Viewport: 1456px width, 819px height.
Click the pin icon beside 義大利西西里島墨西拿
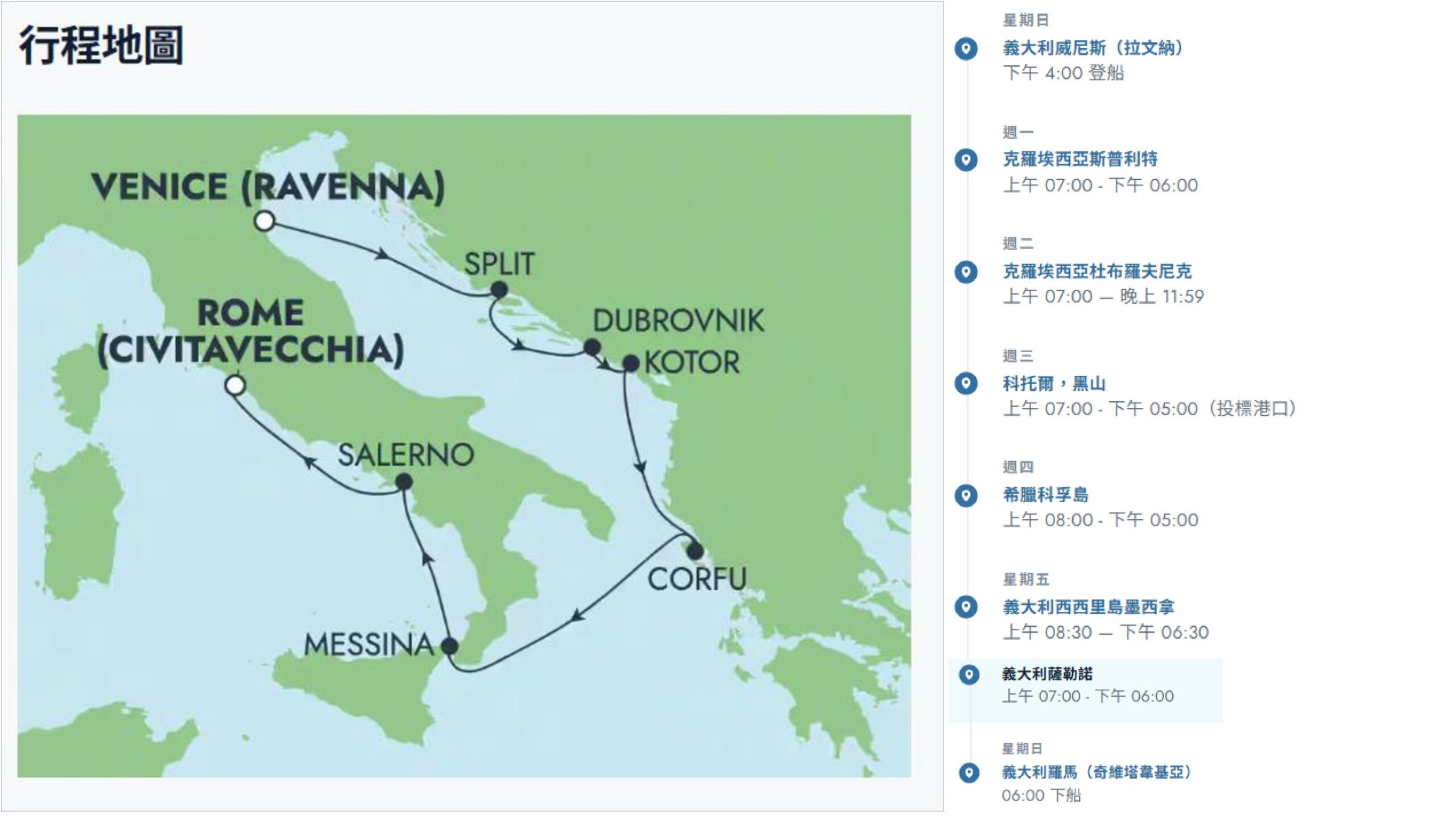[966, 607]
